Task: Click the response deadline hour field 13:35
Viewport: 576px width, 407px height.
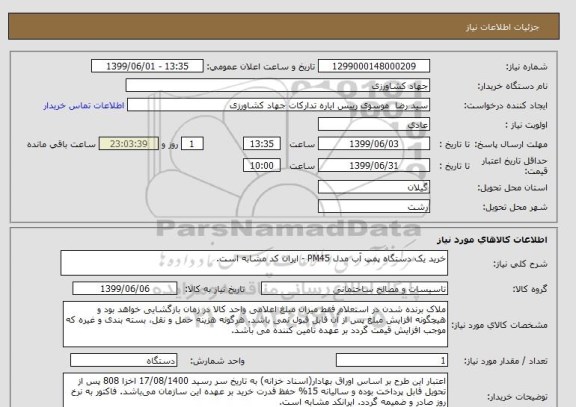Action: [262, 144]
